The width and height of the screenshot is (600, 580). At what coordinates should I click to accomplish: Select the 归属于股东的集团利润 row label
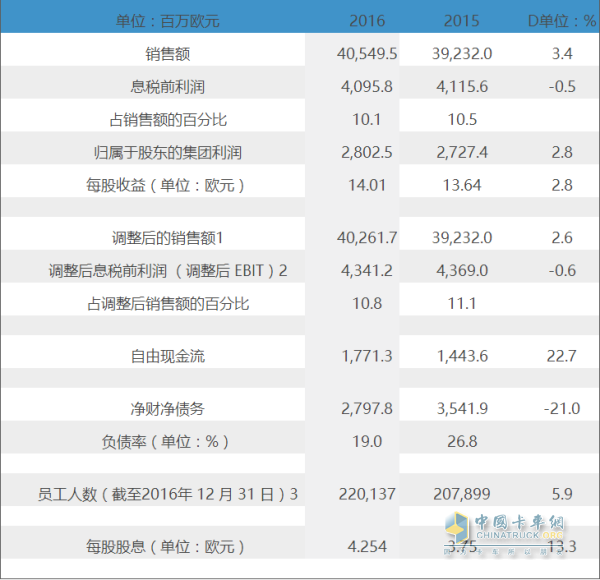[168, 152]
